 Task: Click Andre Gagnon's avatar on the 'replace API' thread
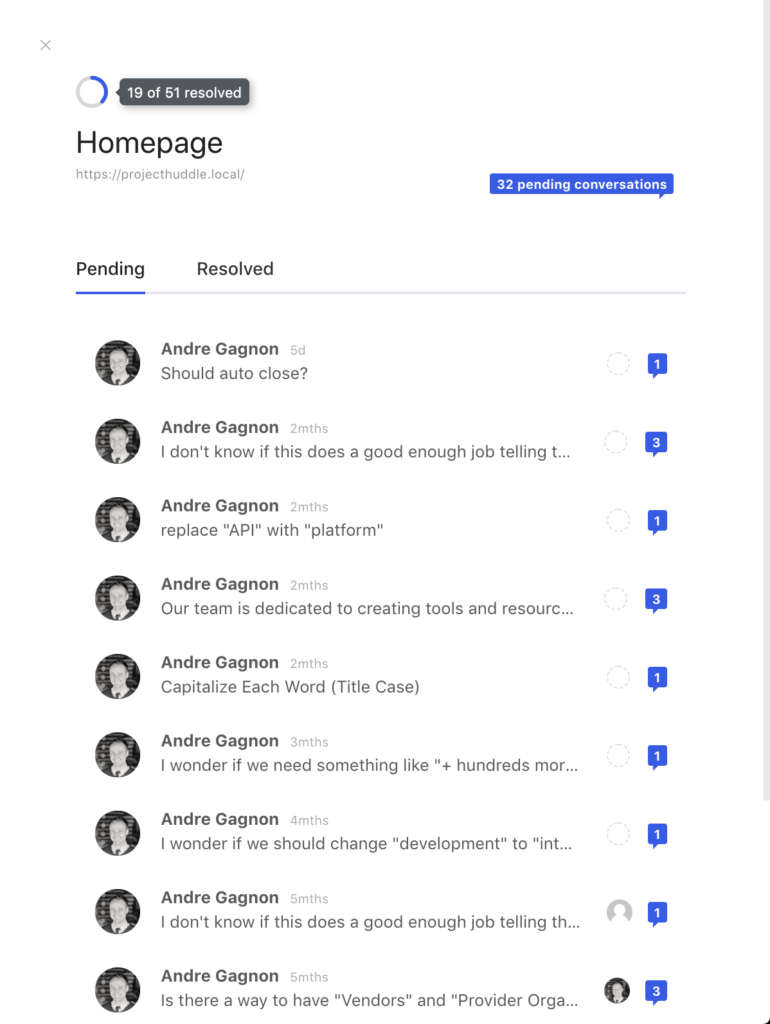click(x=117, y=519)
